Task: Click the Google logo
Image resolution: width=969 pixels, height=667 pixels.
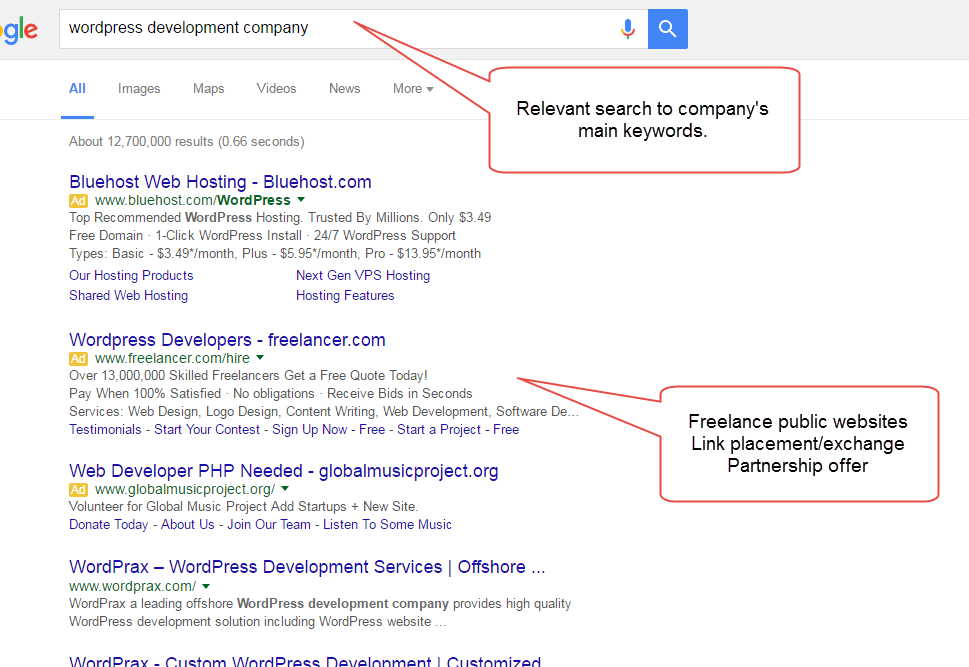Action: point(19,30)
